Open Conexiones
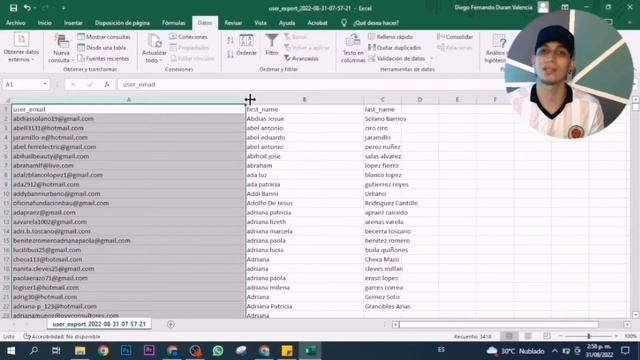Image resolution: width=640 pixels, height=360 pixels. pos(188,37)
